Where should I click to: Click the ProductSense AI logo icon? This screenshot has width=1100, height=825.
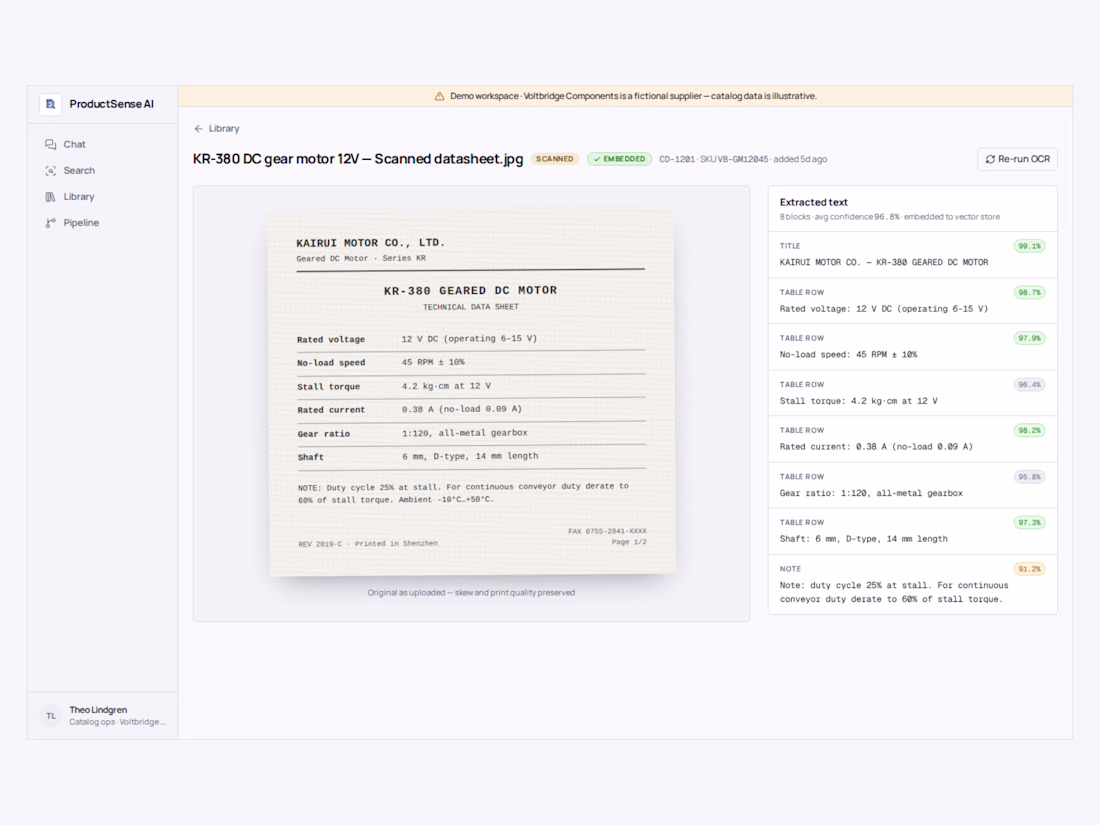point(51,104)
